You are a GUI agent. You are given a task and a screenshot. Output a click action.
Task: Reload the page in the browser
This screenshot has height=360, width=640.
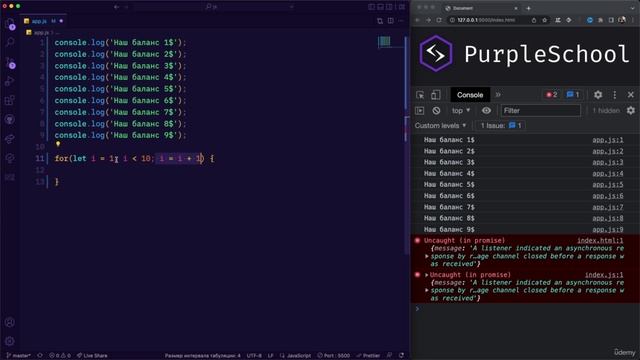tap(439, 20)
